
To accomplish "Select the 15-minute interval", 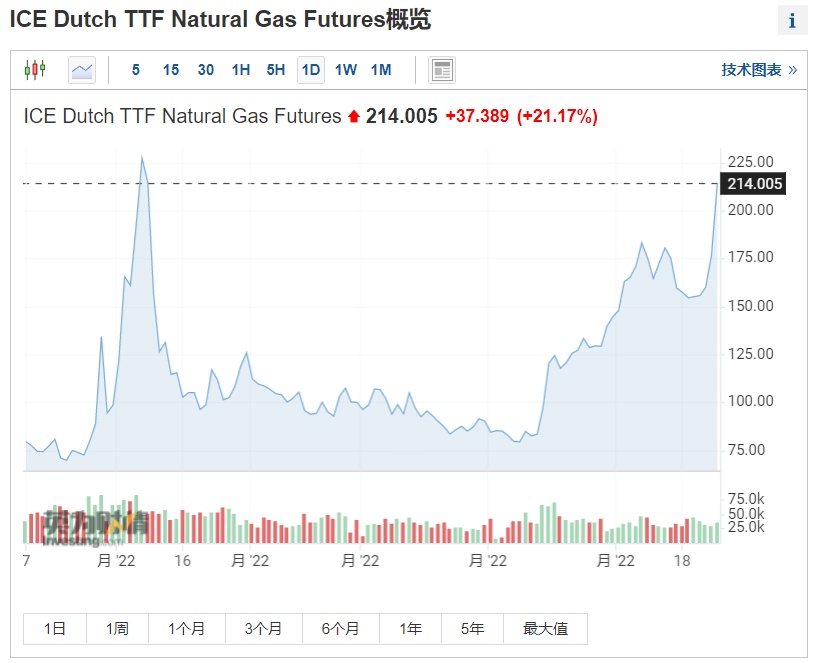I will coord(171,70).
